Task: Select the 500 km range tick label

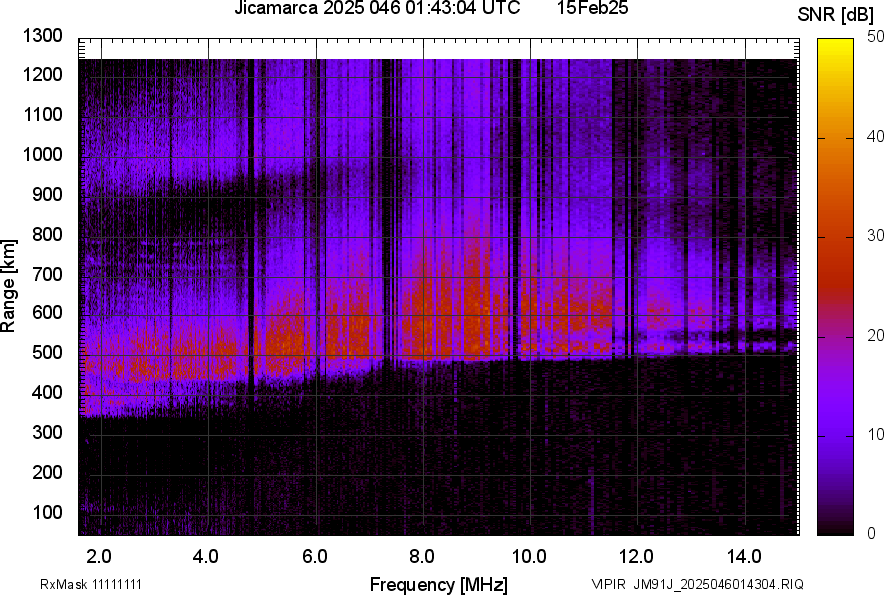Action: coord(52,353)
